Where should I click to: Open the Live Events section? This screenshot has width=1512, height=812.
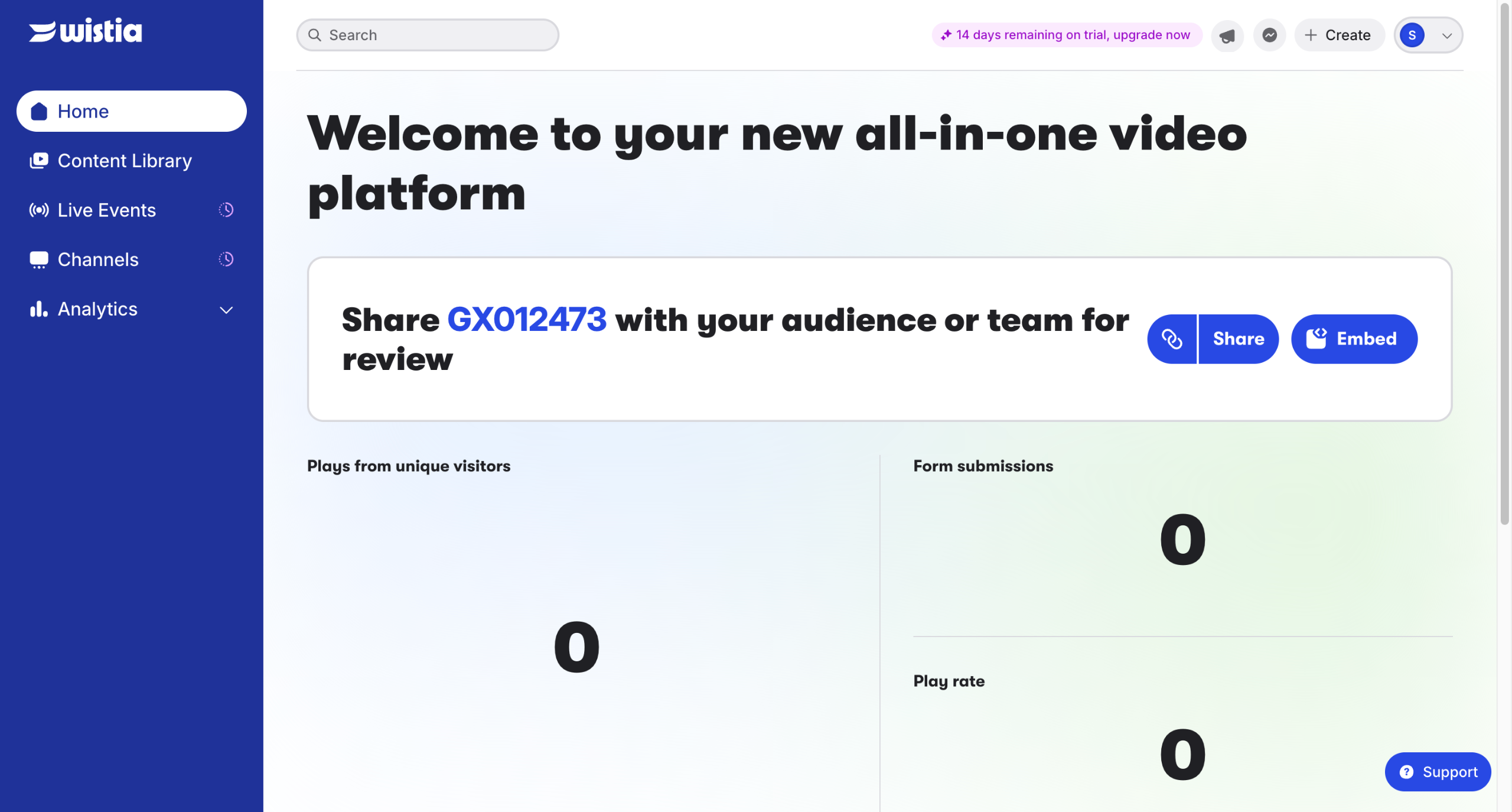pos(107,210)
